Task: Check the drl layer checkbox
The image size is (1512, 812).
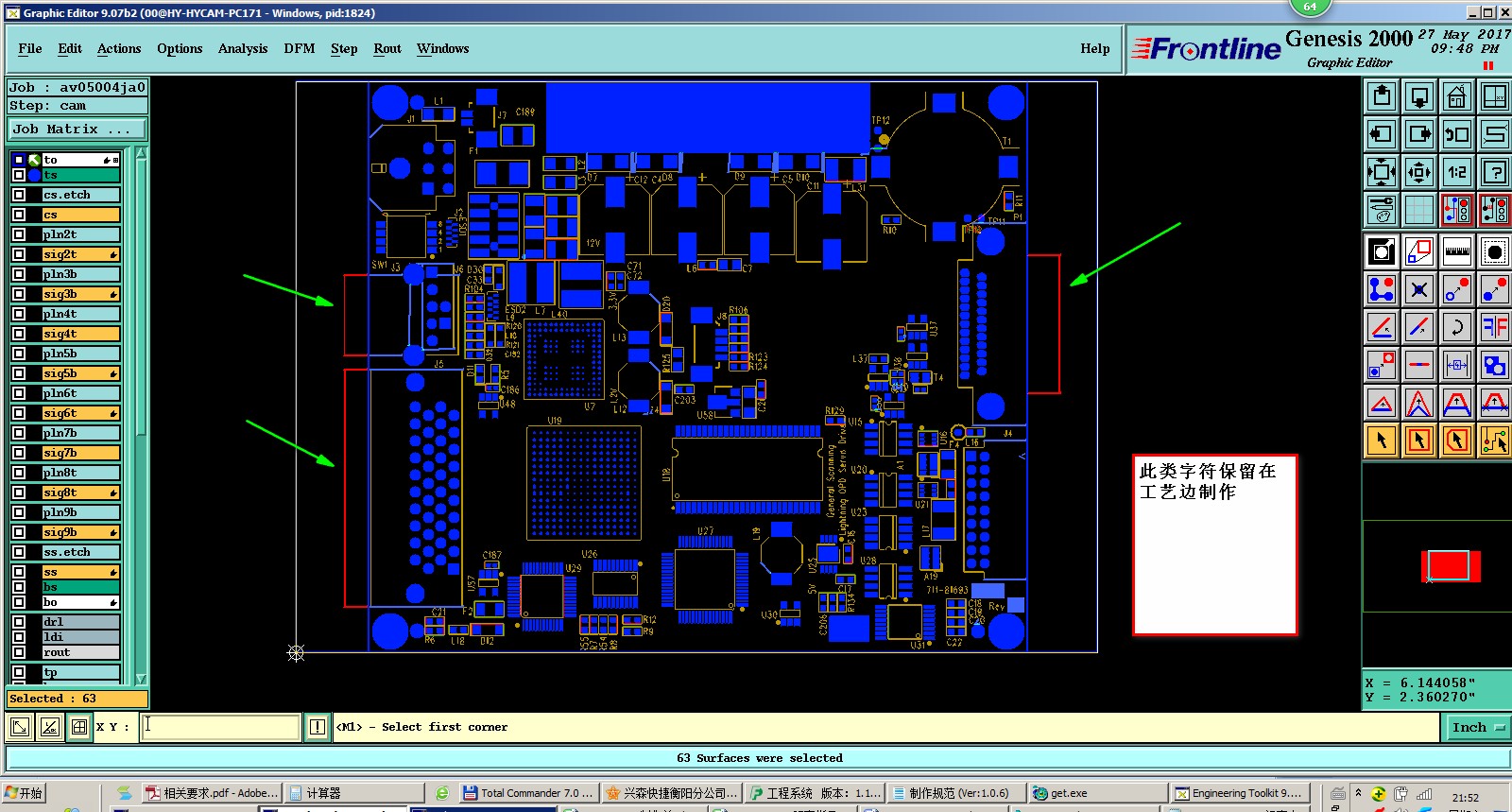Action: [x=19, y=622]
